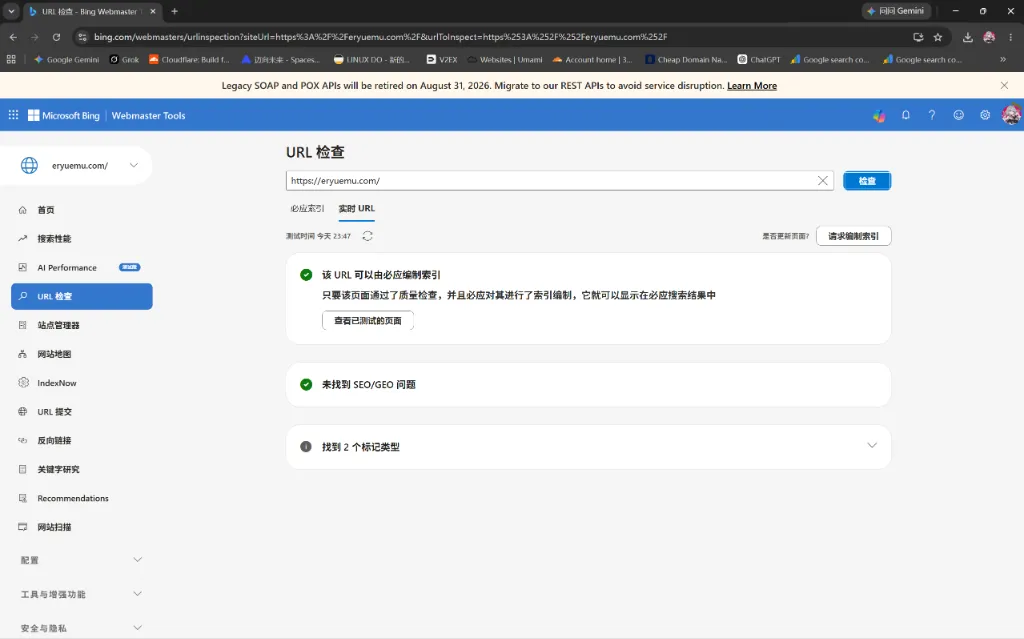Screen dimensions: 1024x639
Task: Open the account avatar in Webmaster header
Action: click(1012, 115)
